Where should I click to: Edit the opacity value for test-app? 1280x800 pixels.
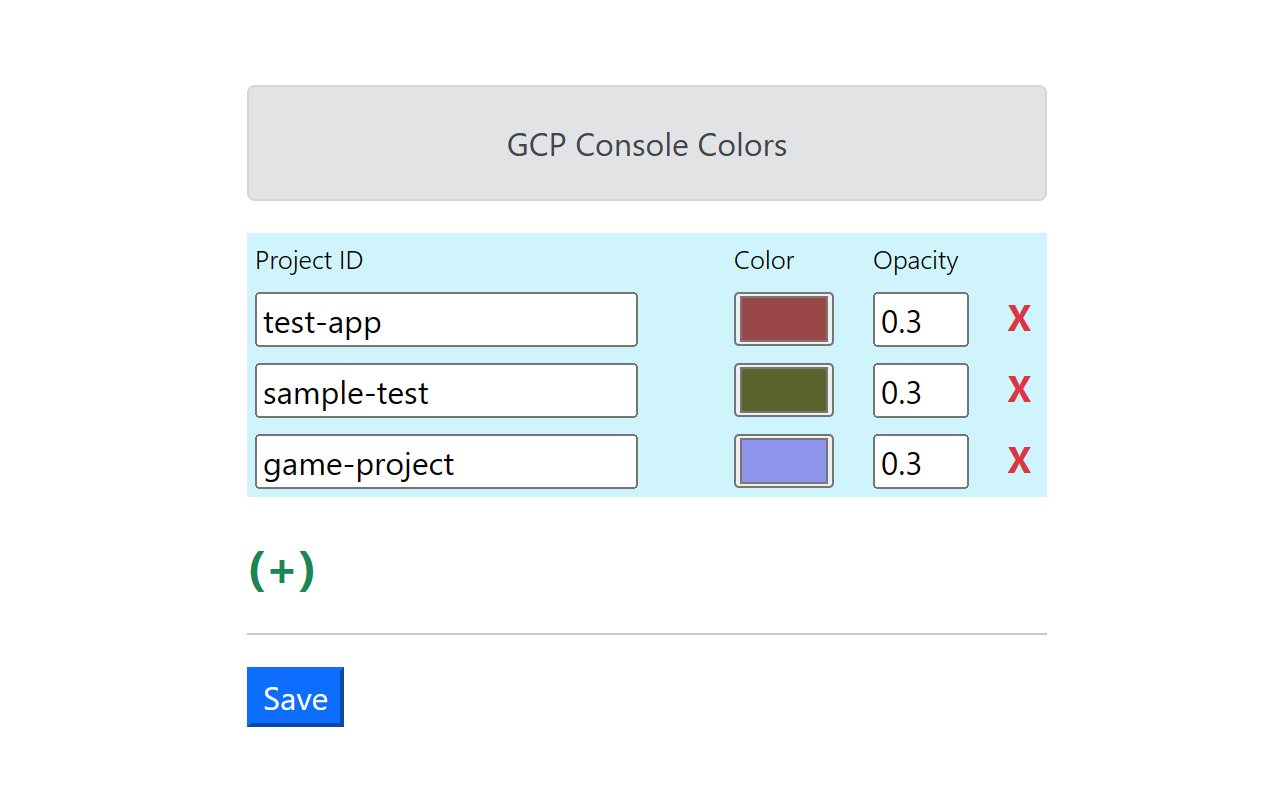point(920,320)
